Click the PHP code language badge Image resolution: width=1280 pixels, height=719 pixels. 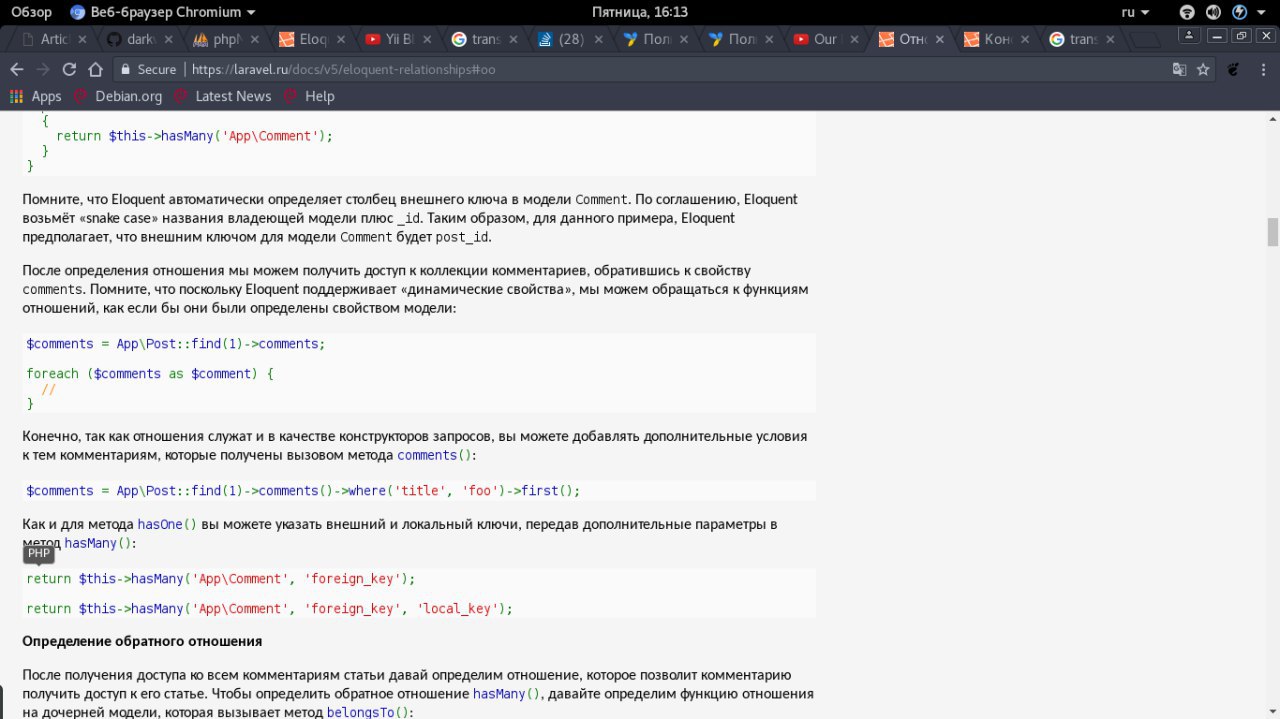click(39, 553)
